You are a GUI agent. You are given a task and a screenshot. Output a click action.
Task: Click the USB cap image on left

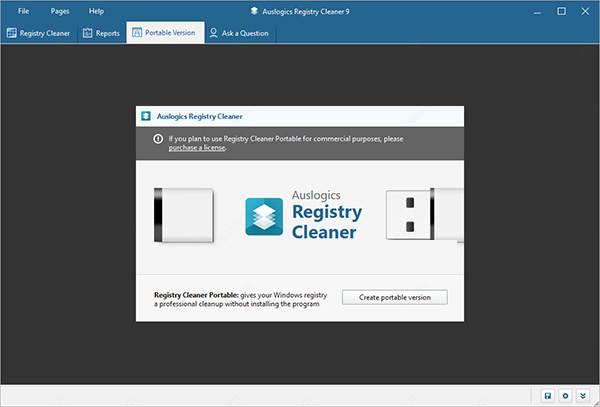pos(183,215)
